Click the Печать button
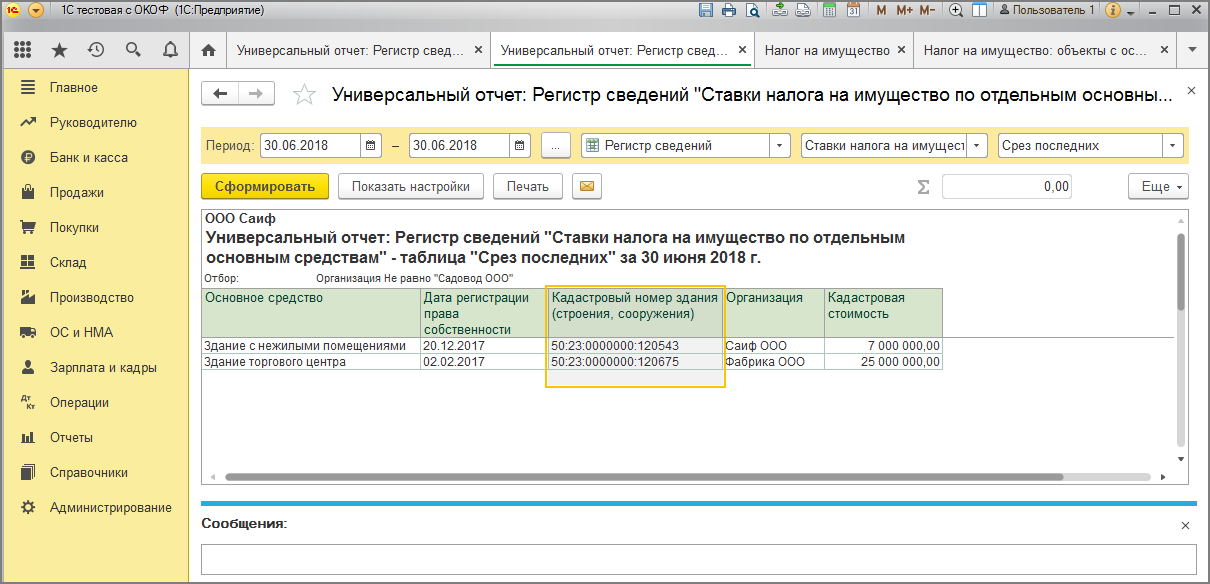The height and width of the screenshot is (584, 1210). click(x=527, y=186)
